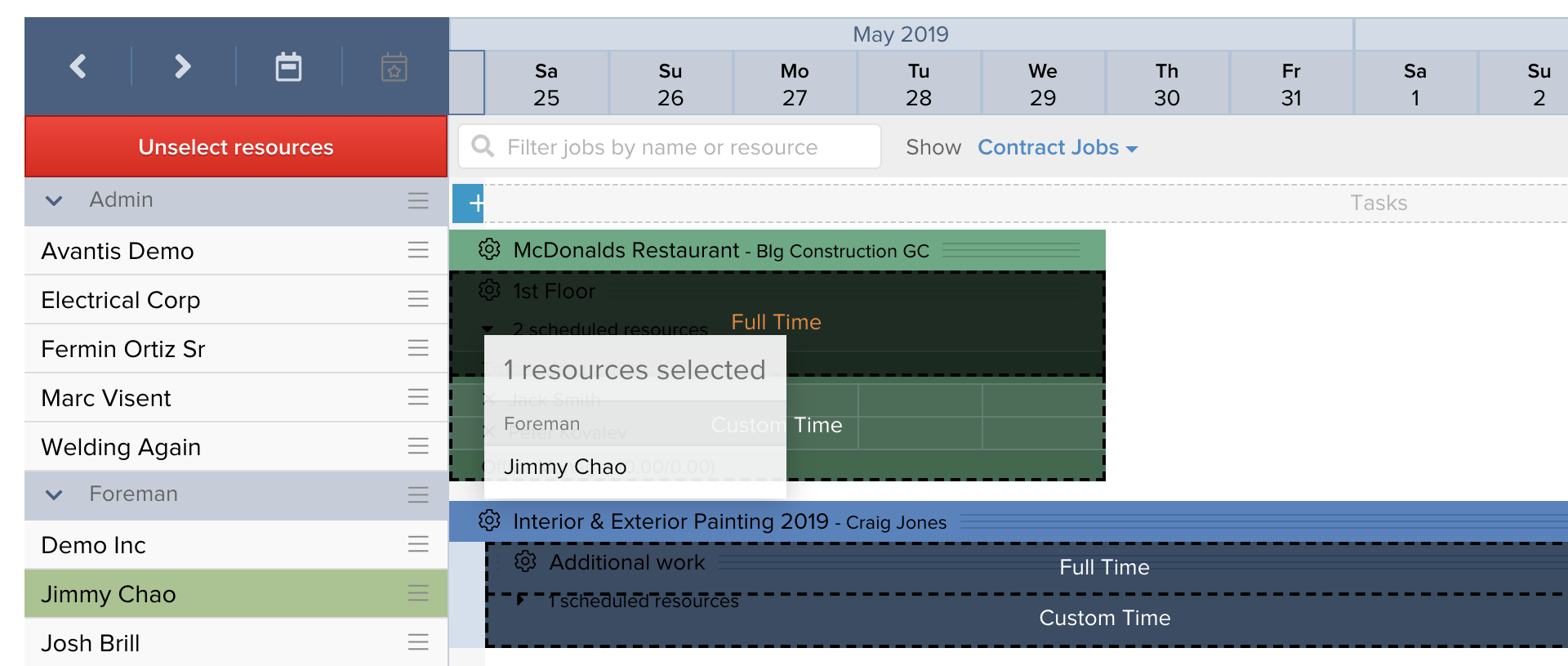Click the Tasks drop area

click(1026, 203)
